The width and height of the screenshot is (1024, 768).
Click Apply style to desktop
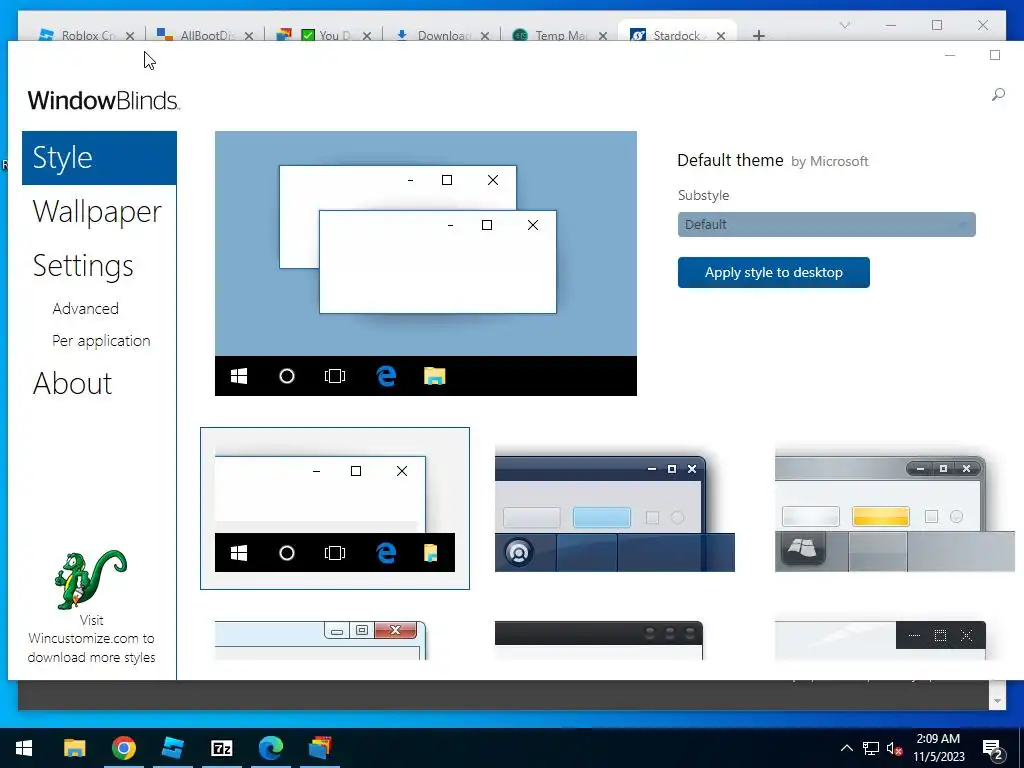click(x=773, y=272)
